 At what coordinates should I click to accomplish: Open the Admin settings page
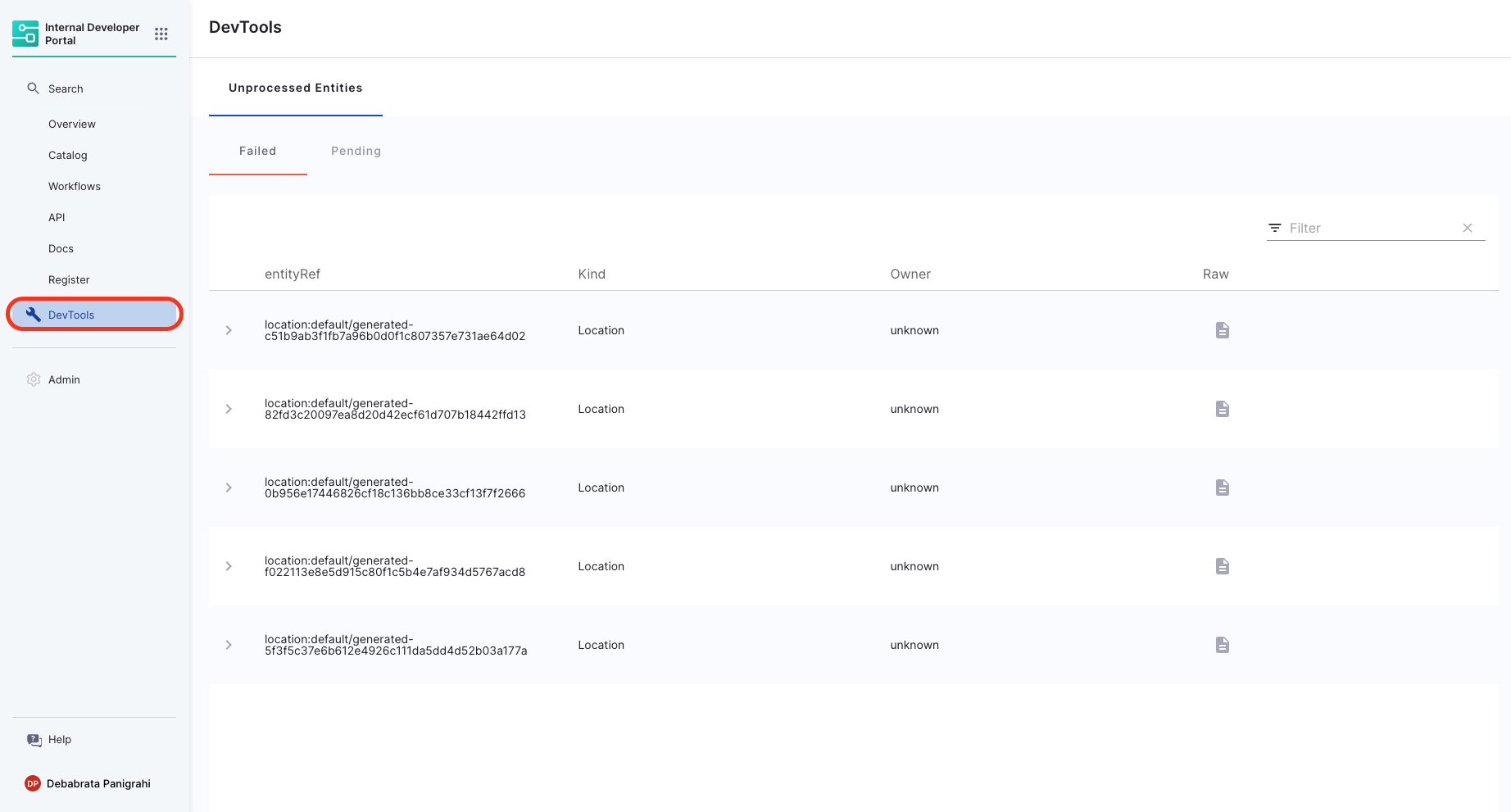[64, 379]
